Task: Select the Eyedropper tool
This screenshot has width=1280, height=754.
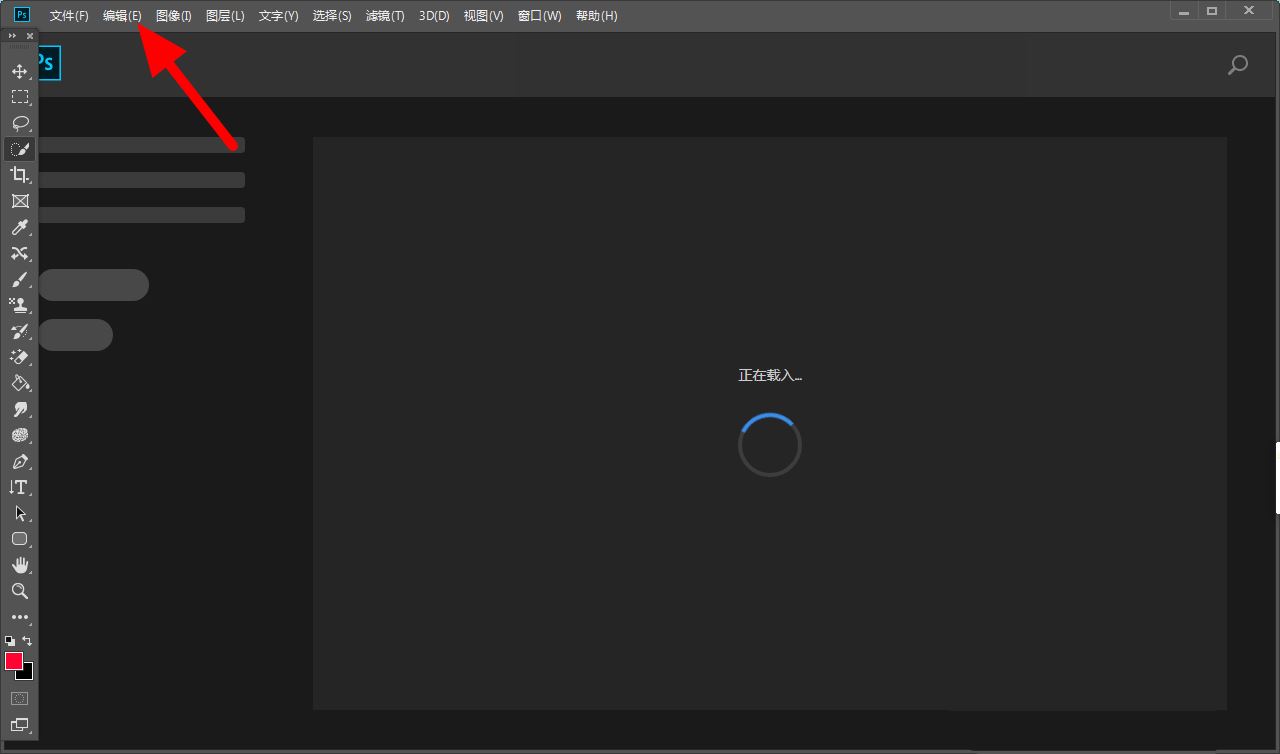Action: point(19,227)
